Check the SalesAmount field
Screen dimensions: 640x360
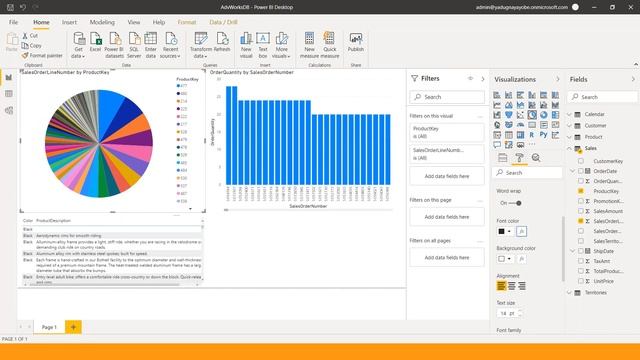pos(581,211)
